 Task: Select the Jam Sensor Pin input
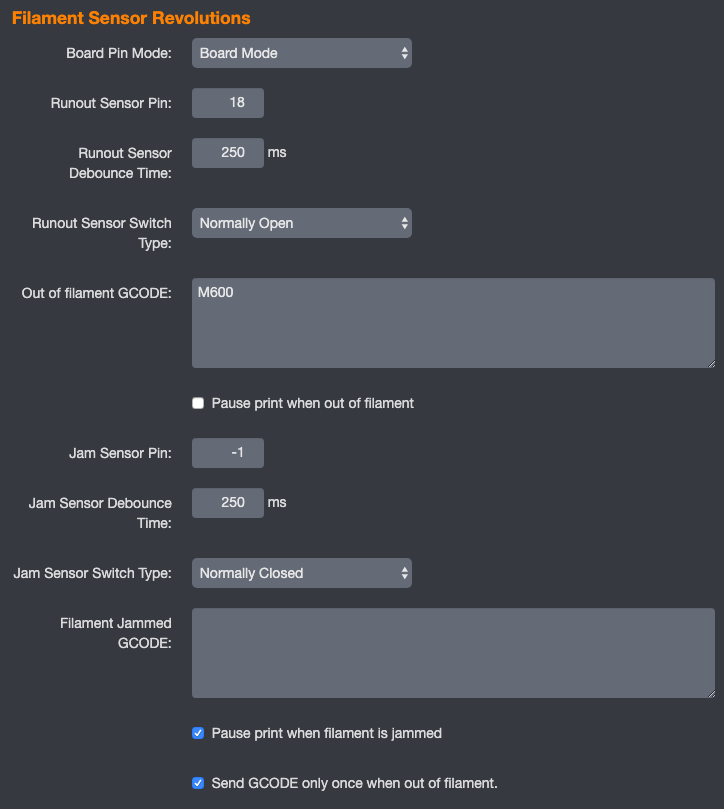tap(228, 453)
